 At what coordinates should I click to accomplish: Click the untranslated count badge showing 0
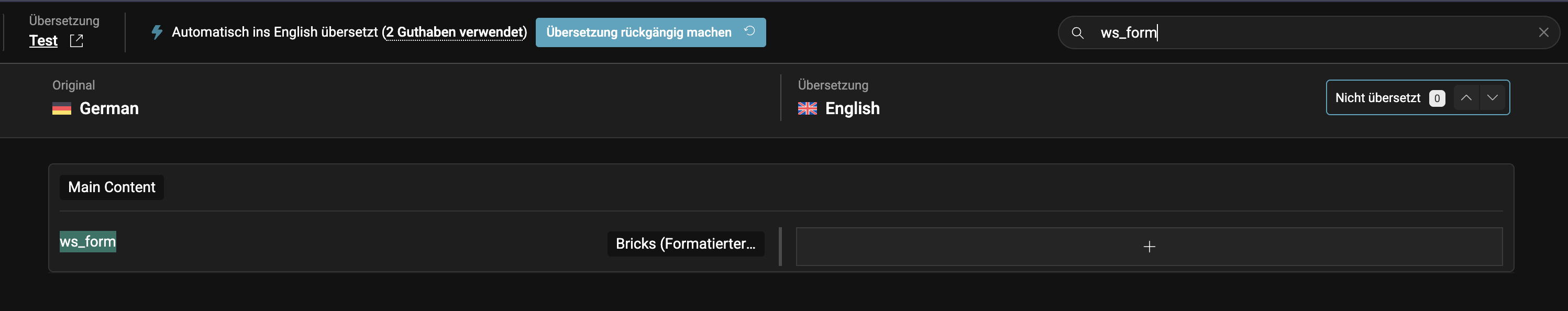[1437, 98]
